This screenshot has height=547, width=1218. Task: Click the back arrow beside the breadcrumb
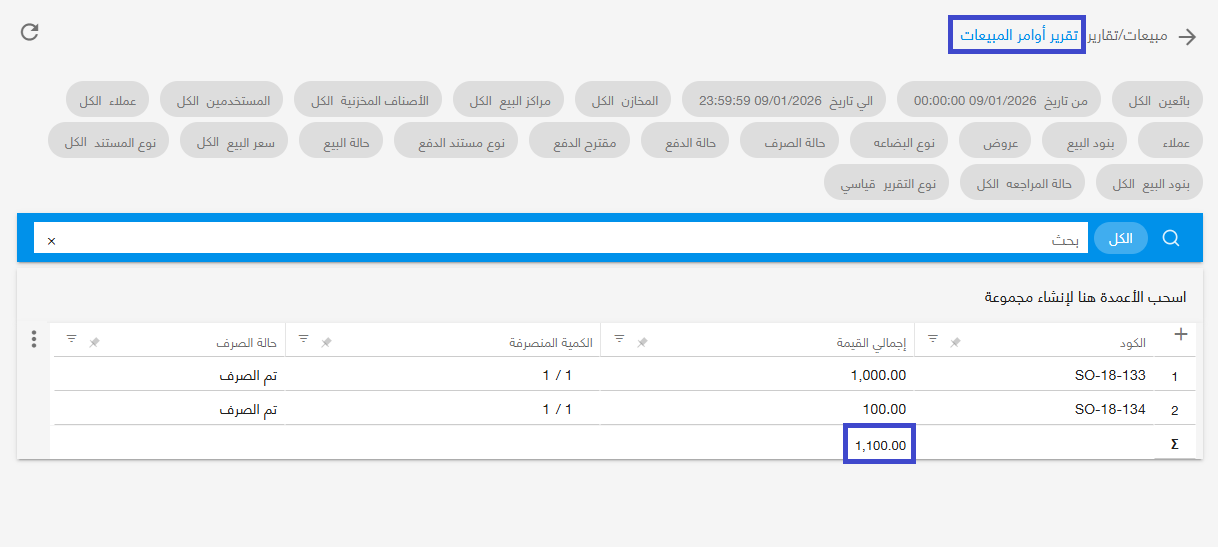tap(1187, 37)
